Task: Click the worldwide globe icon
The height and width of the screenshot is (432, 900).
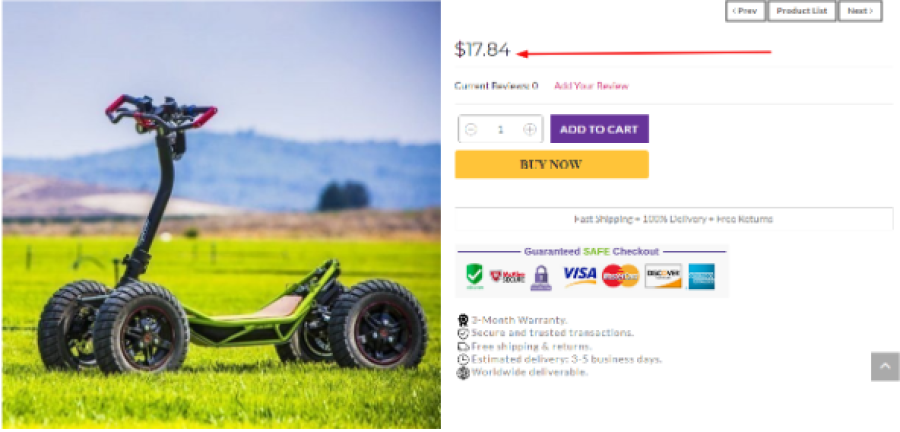Action: coord(462,372)
